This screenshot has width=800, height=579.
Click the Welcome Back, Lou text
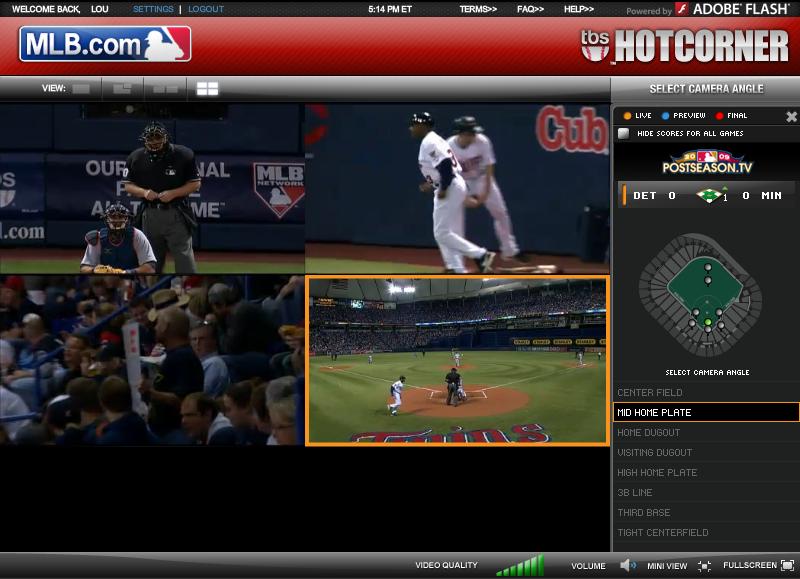click(x=60, y=9)
